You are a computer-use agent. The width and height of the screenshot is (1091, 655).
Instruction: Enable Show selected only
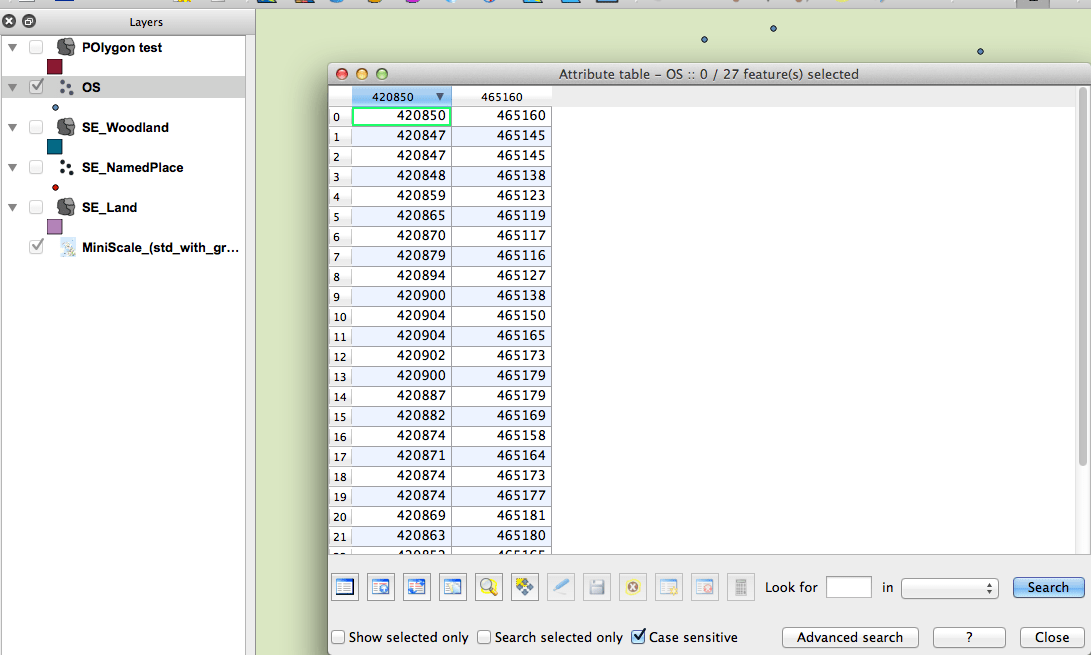pyautogui.click(x=338, y=637)
